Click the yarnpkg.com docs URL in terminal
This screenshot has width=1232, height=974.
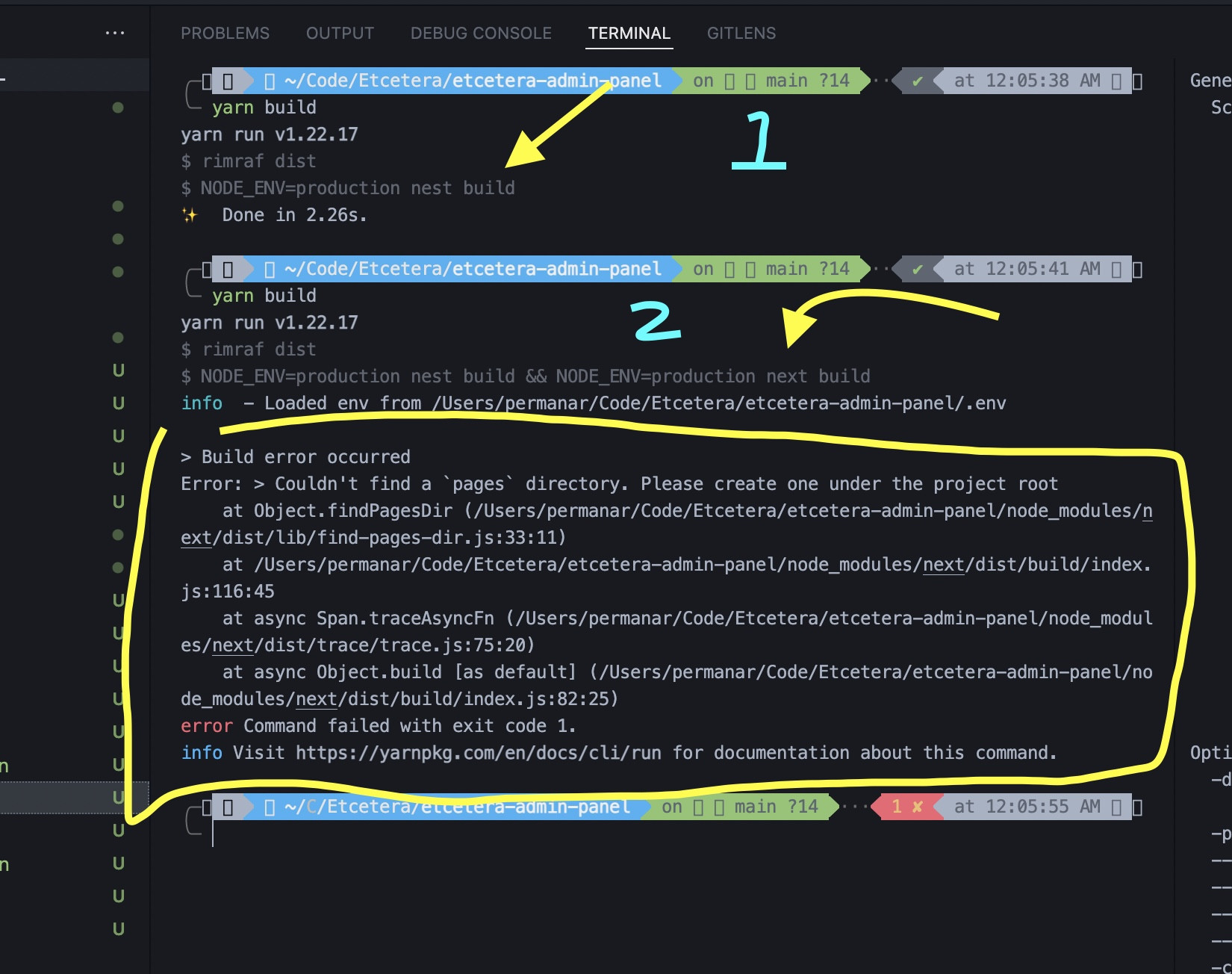point(479,752)
